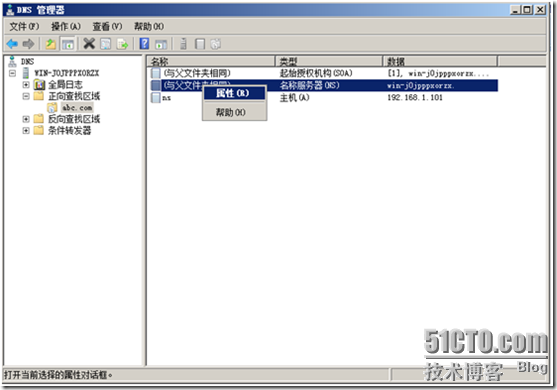This screenshot has width=557, height=390.
Task: Click the server tower icon in toolbar
Action: pos(183,44)
